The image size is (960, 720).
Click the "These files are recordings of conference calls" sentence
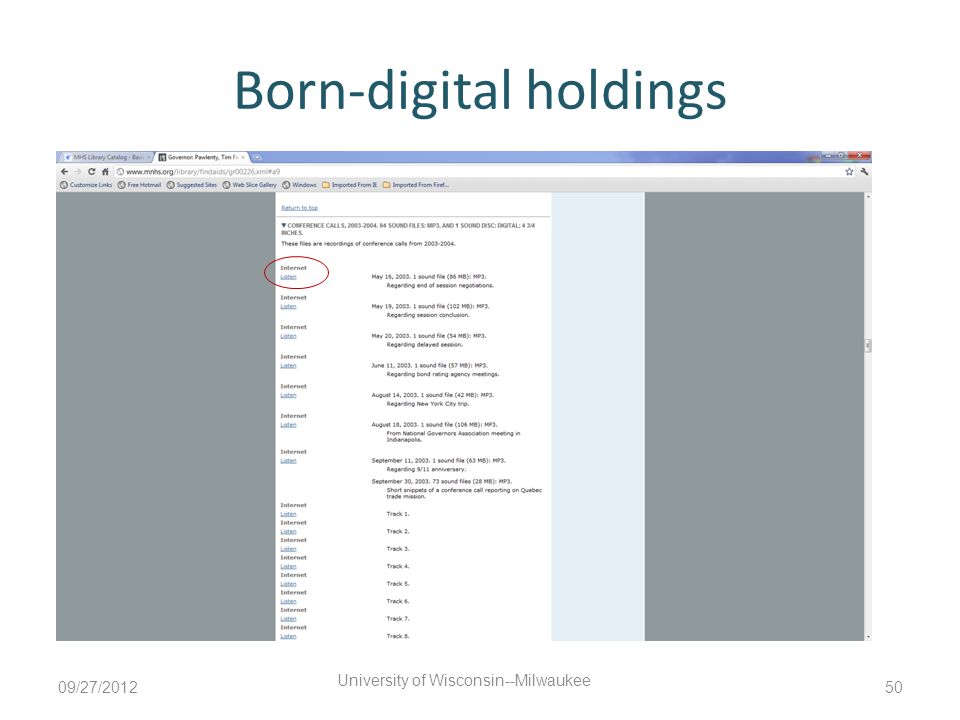368,244
